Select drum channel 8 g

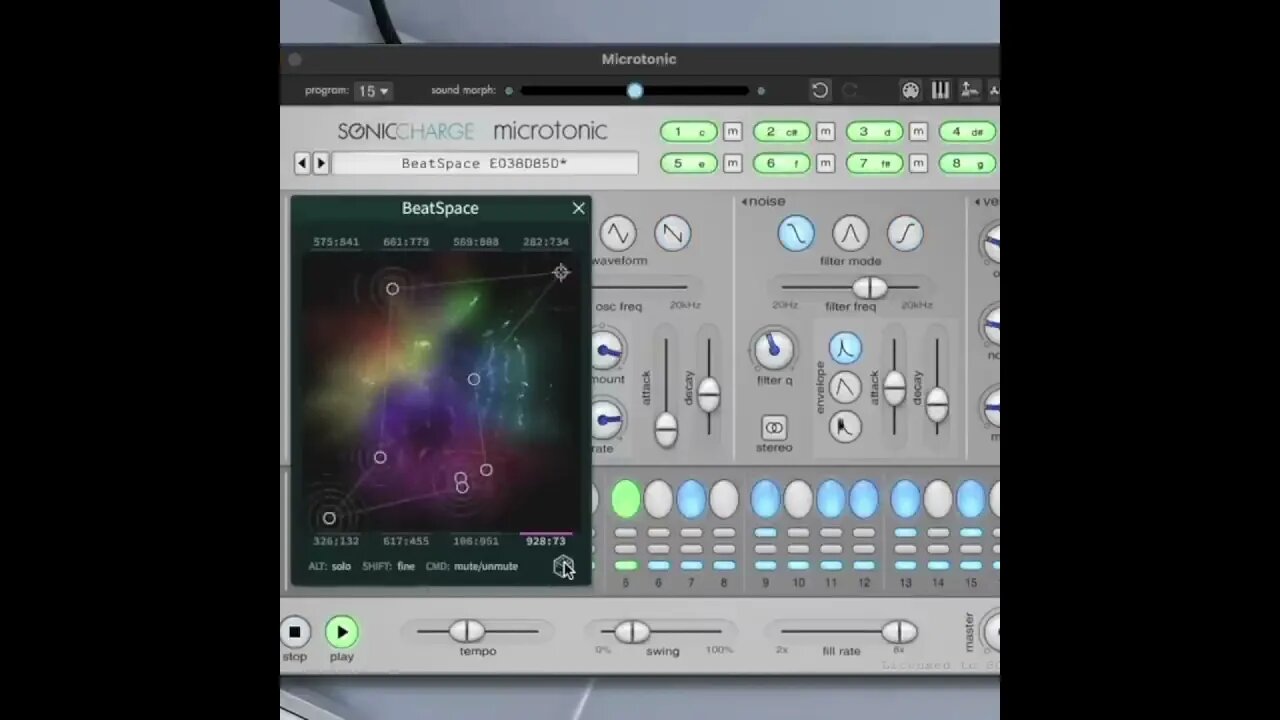967,163
